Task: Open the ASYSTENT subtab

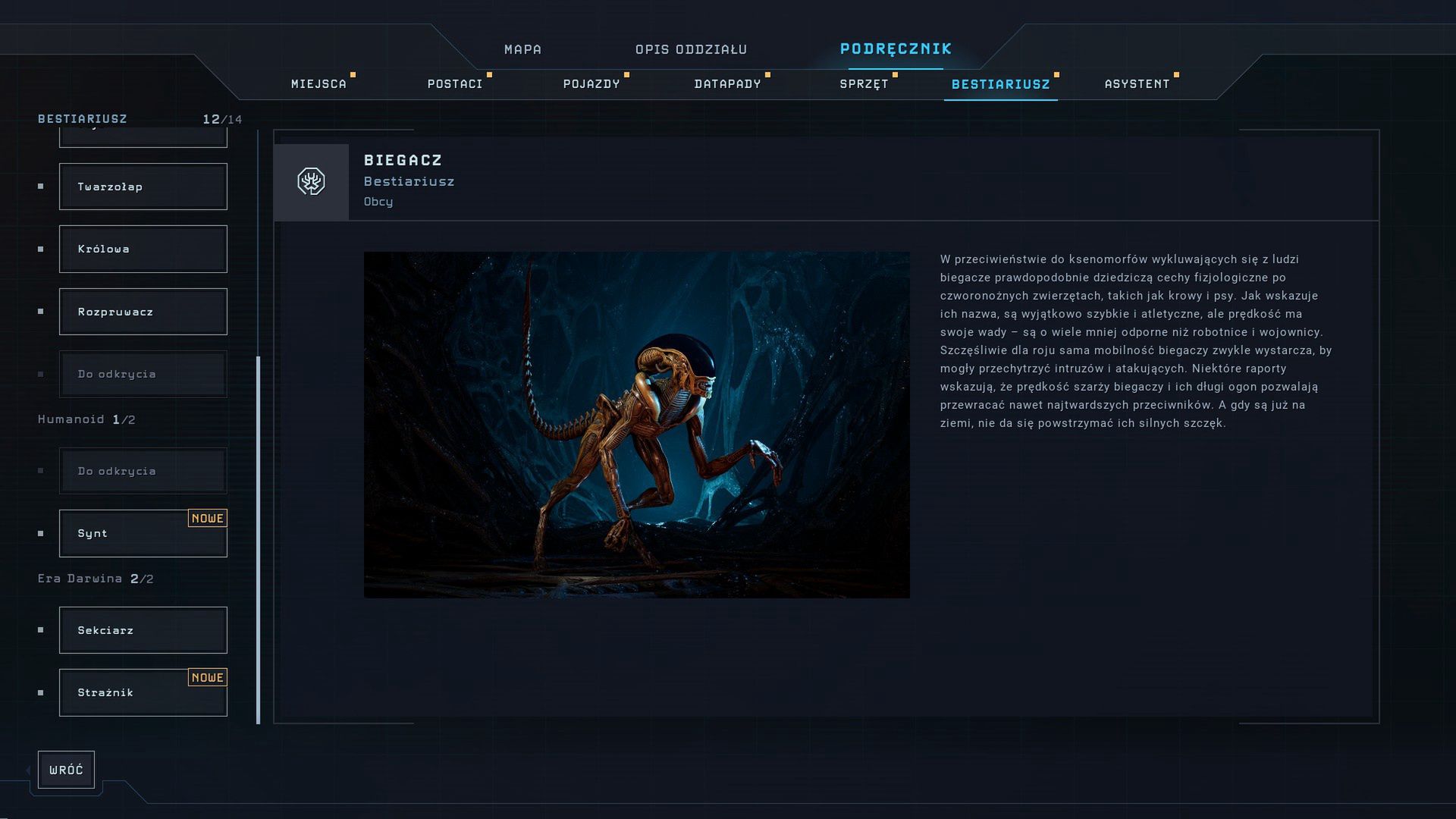Action: pos(1137,84)
